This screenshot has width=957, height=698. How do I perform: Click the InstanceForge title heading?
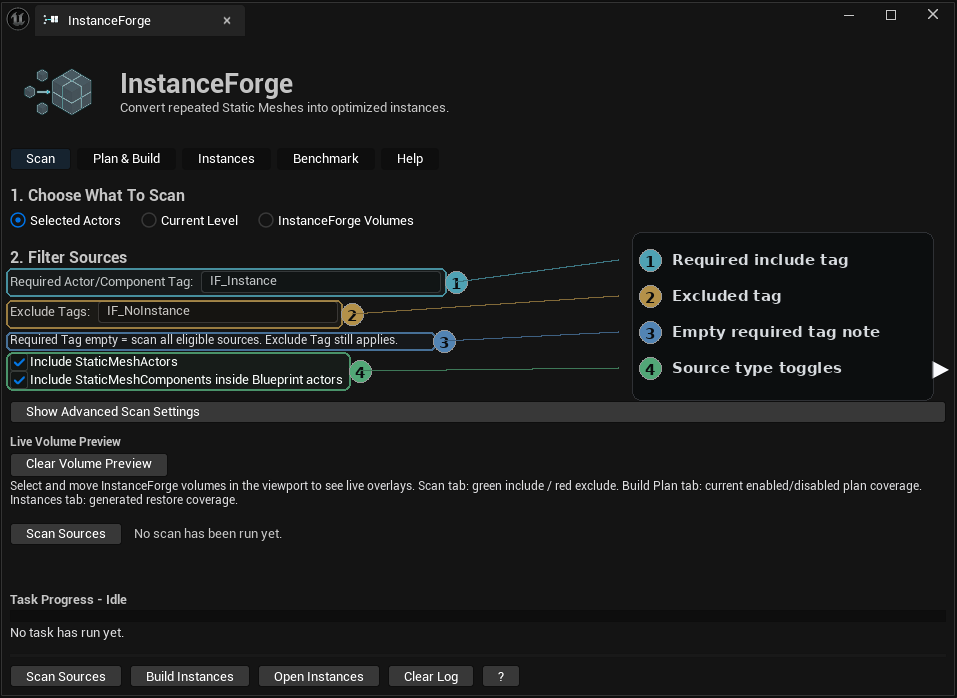pyautogui.click(x=206, y=84)
